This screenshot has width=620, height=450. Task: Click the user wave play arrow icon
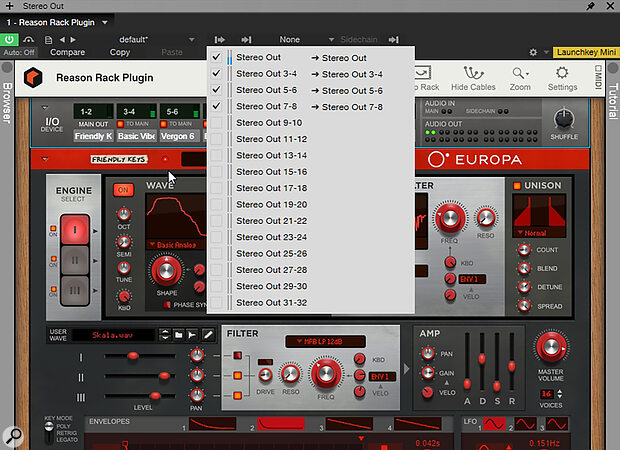point(193,335)
